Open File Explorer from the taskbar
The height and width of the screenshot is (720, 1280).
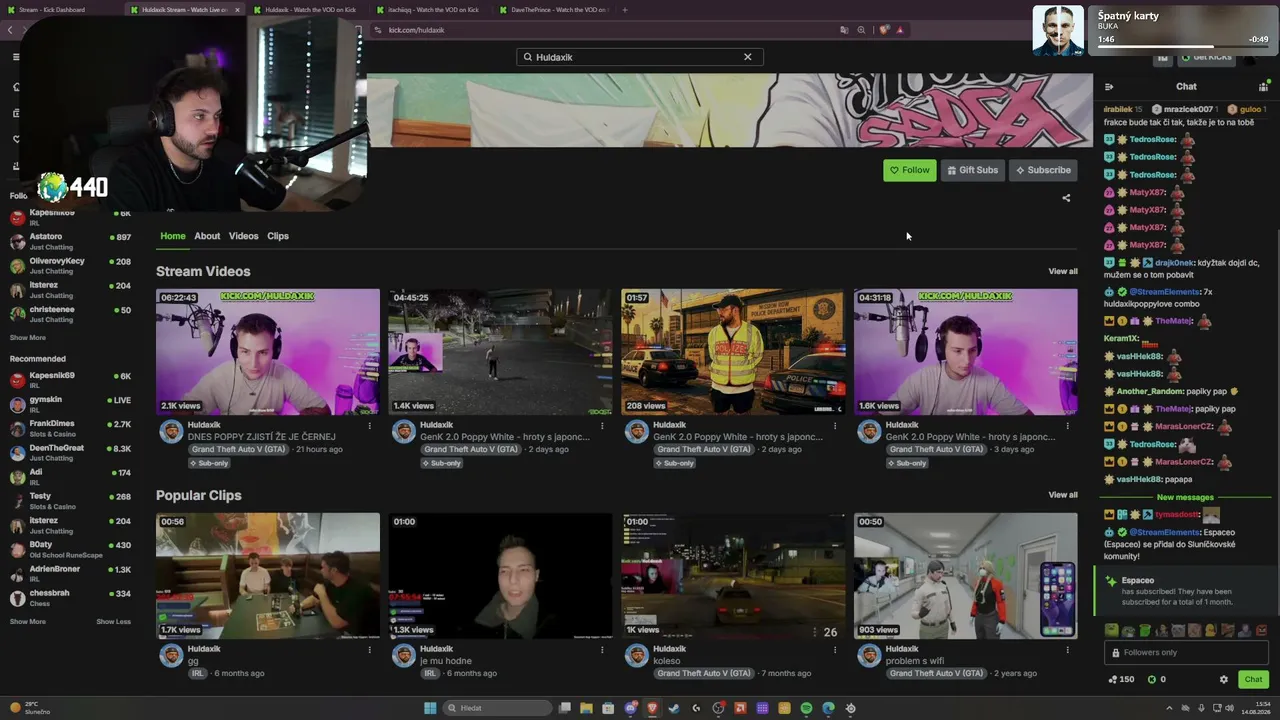point(586,708)
